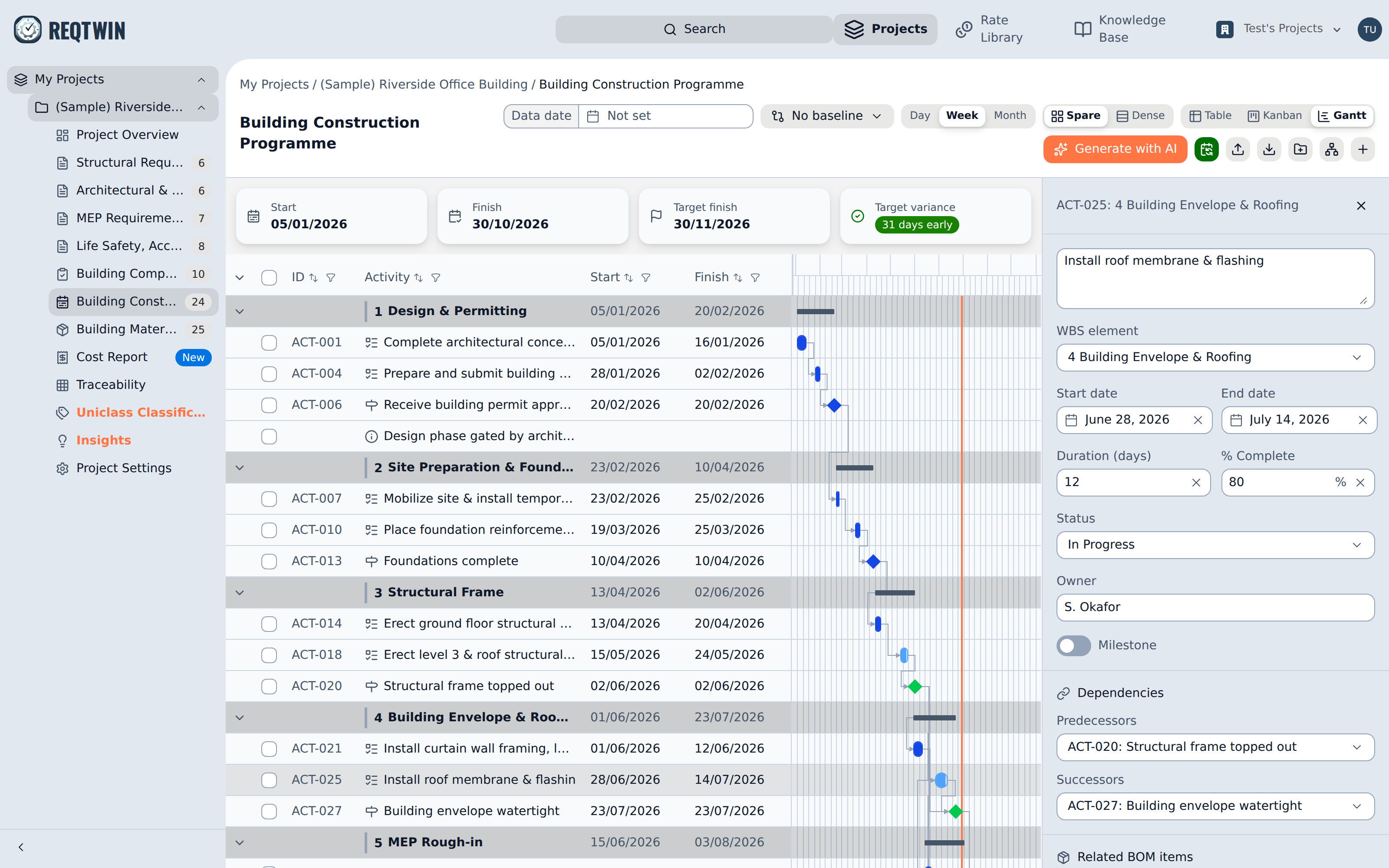
Task: Click Generate with AI button
Action: (1115, 150)
